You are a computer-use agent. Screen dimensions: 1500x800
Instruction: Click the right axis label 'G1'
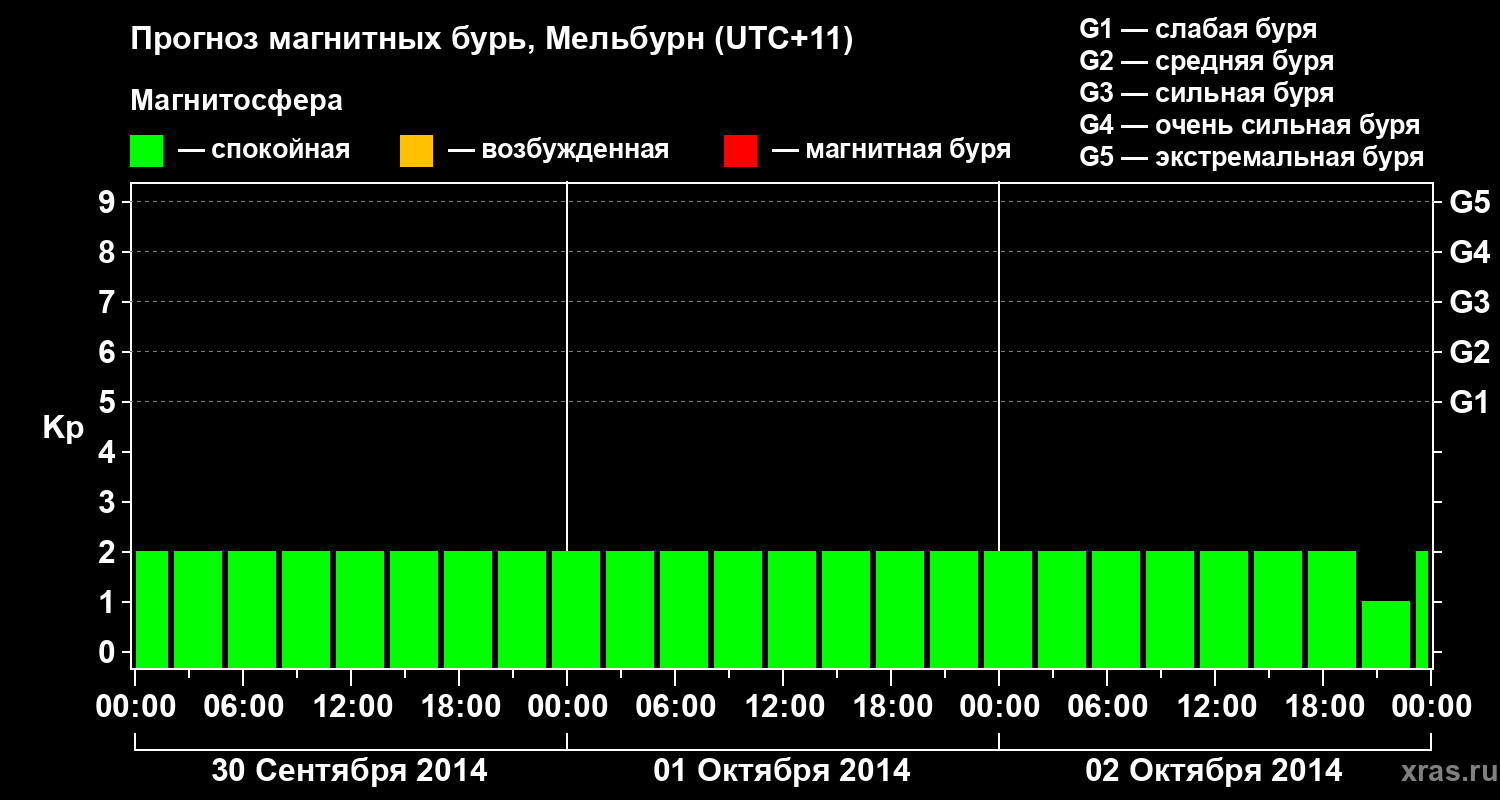click(x=1469, y=402)
